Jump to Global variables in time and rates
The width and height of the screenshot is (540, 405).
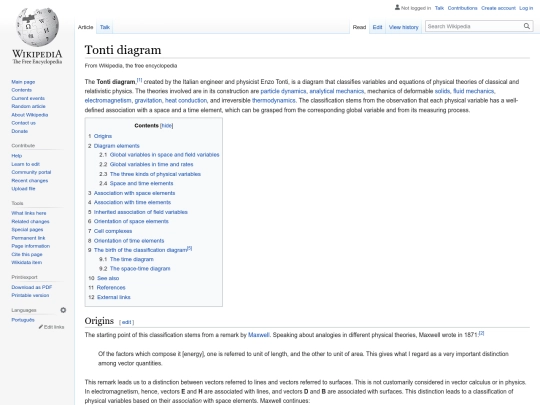(x=151, y=165)
